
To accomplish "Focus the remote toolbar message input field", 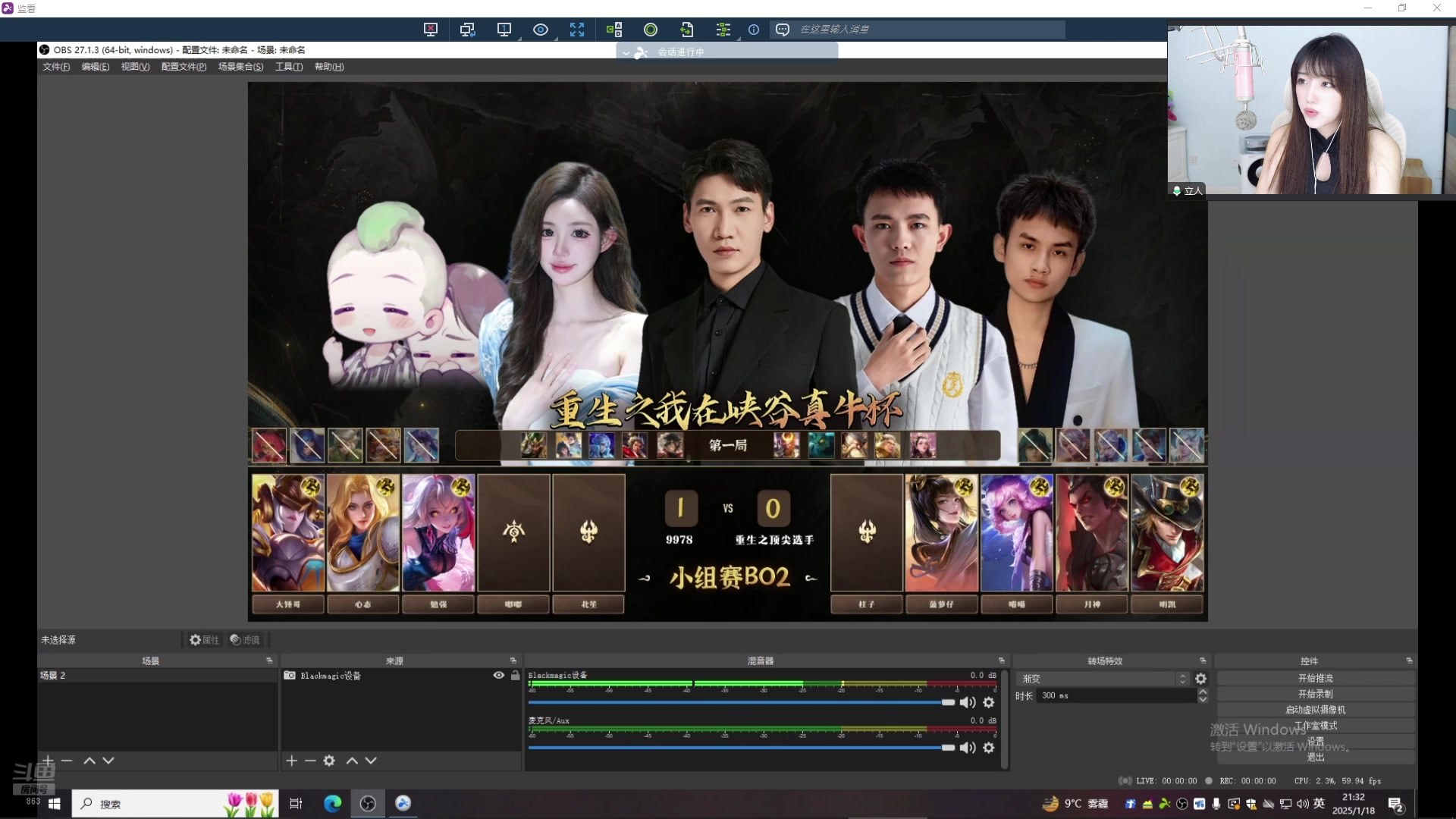I will pos(929,30).
